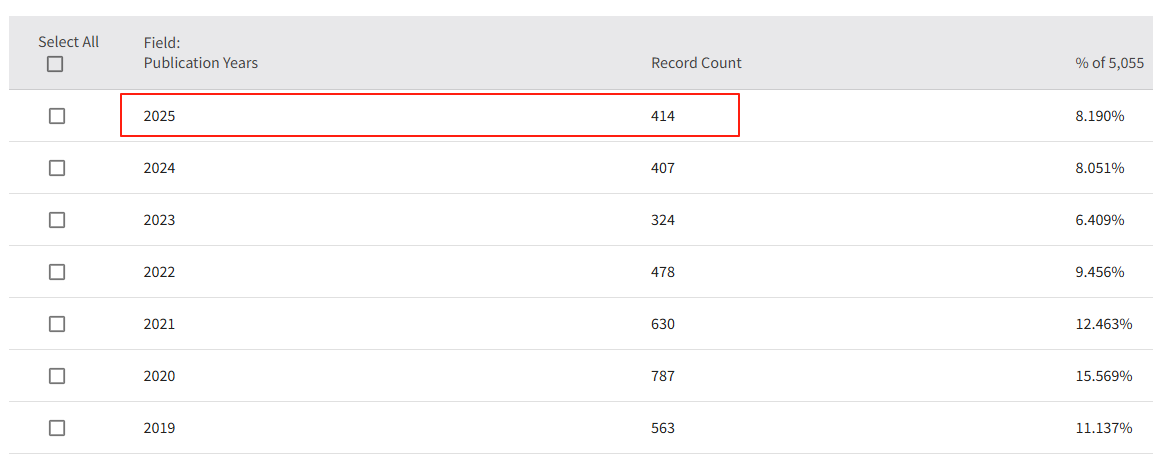Click the 15.569% percentage value
This screenshot has height=457, width=1153.
pyautogui.click(x=1103, y=376)
